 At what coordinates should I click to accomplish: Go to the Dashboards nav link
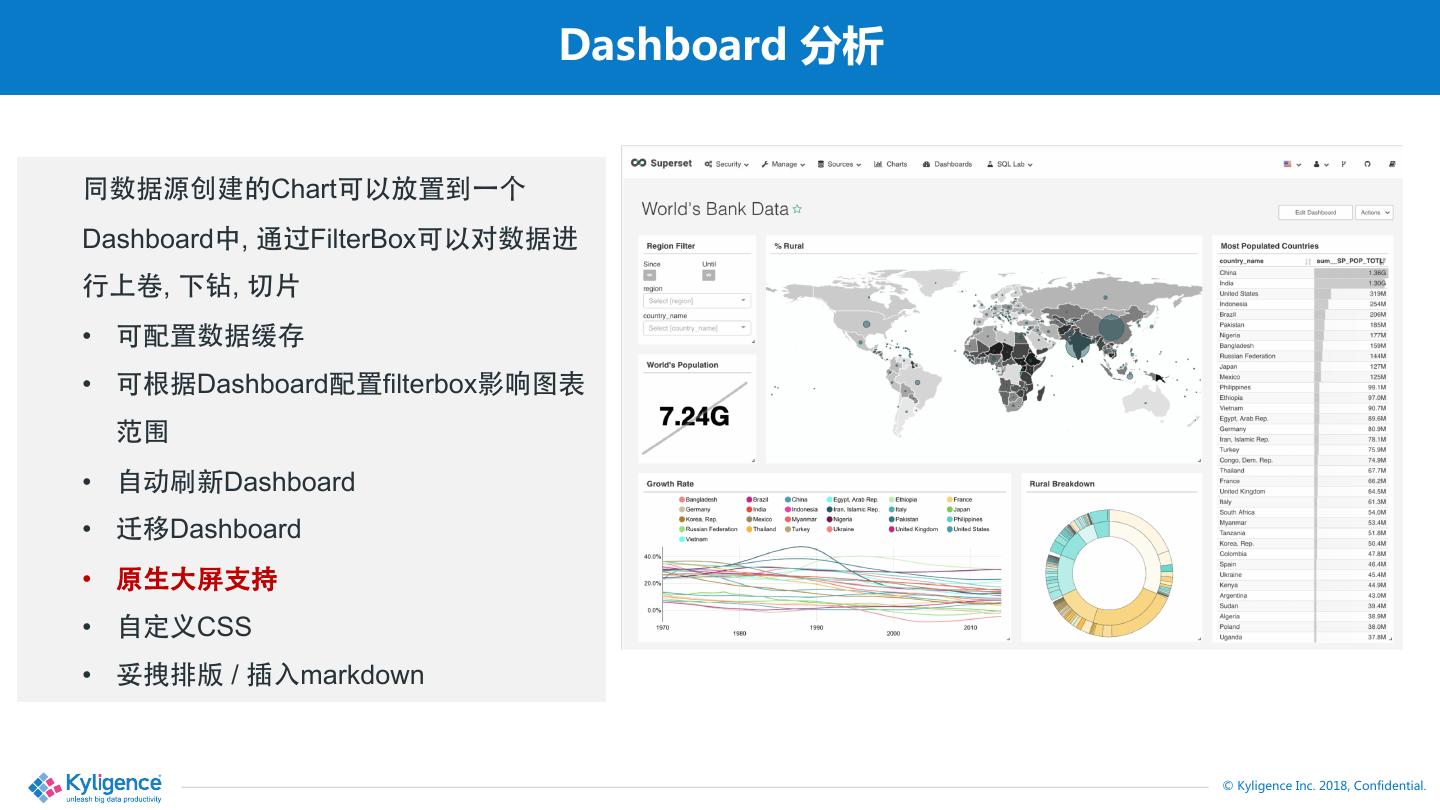947,164
